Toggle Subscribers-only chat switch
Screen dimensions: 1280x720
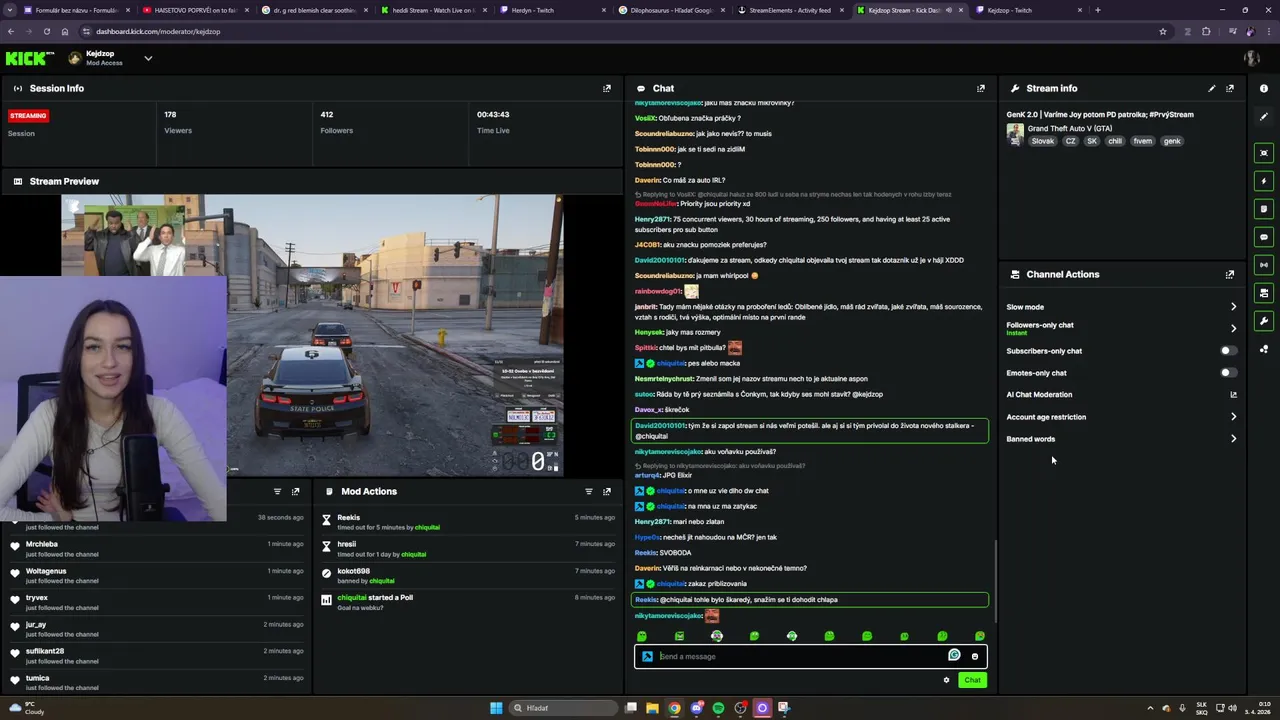[1228, 351]
